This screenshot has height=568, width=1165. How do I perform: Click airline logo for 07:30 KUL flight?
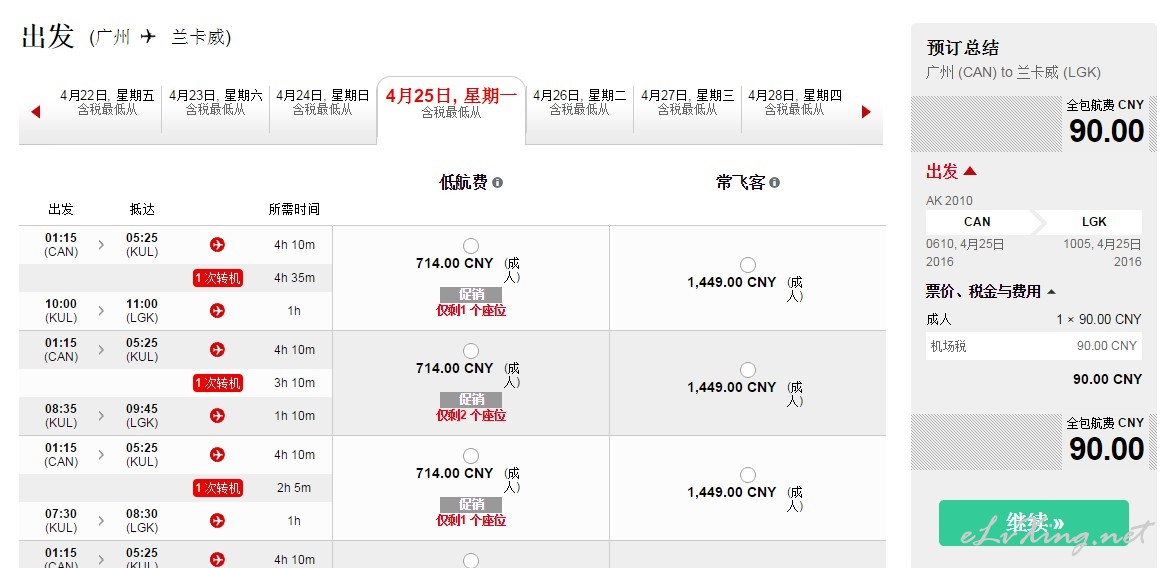(x=217, y=520)
